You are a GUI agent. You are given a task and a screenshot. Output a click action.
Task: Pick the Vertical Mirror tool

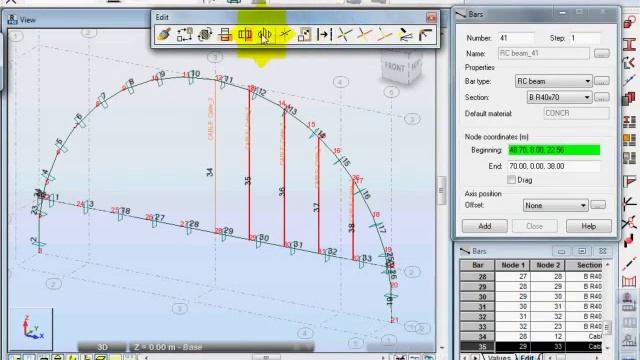[x=245, y=34]
